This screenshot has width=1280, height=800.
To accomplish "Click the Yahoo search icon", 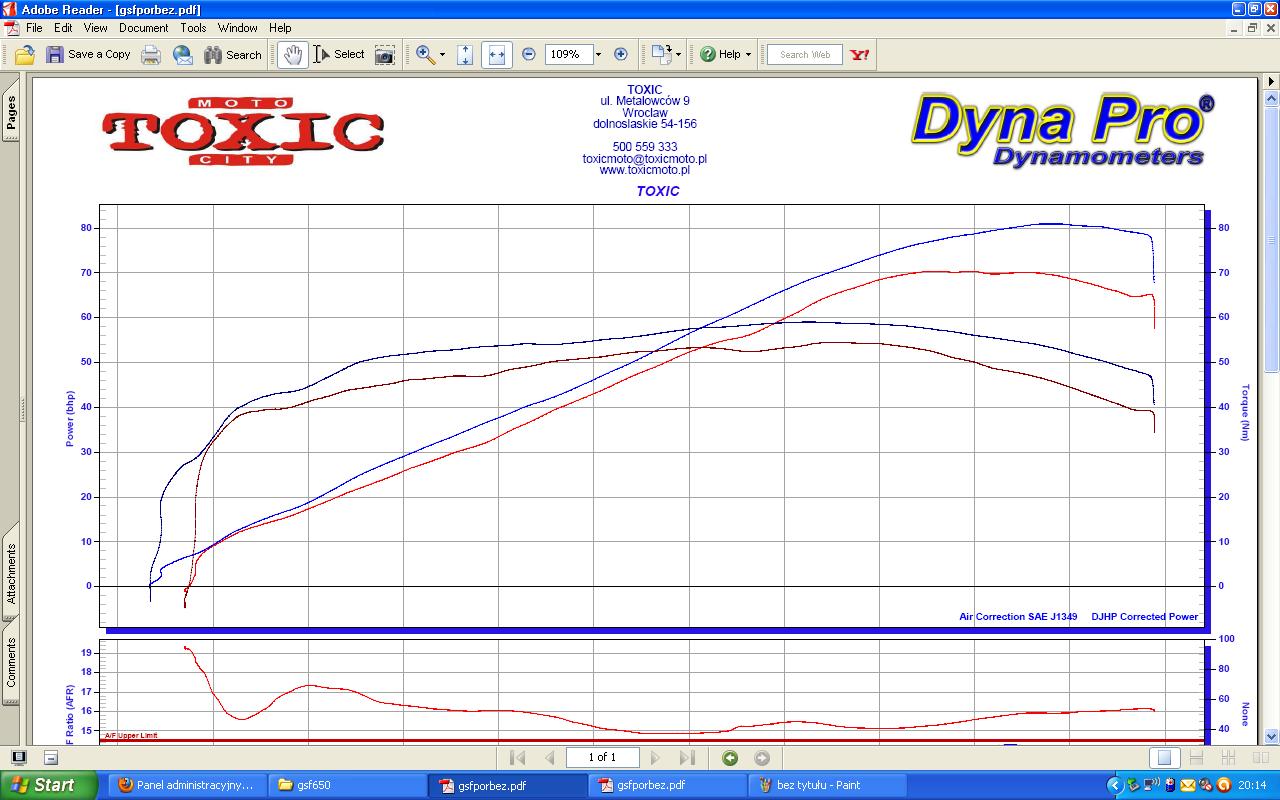I will pos(859,55).
